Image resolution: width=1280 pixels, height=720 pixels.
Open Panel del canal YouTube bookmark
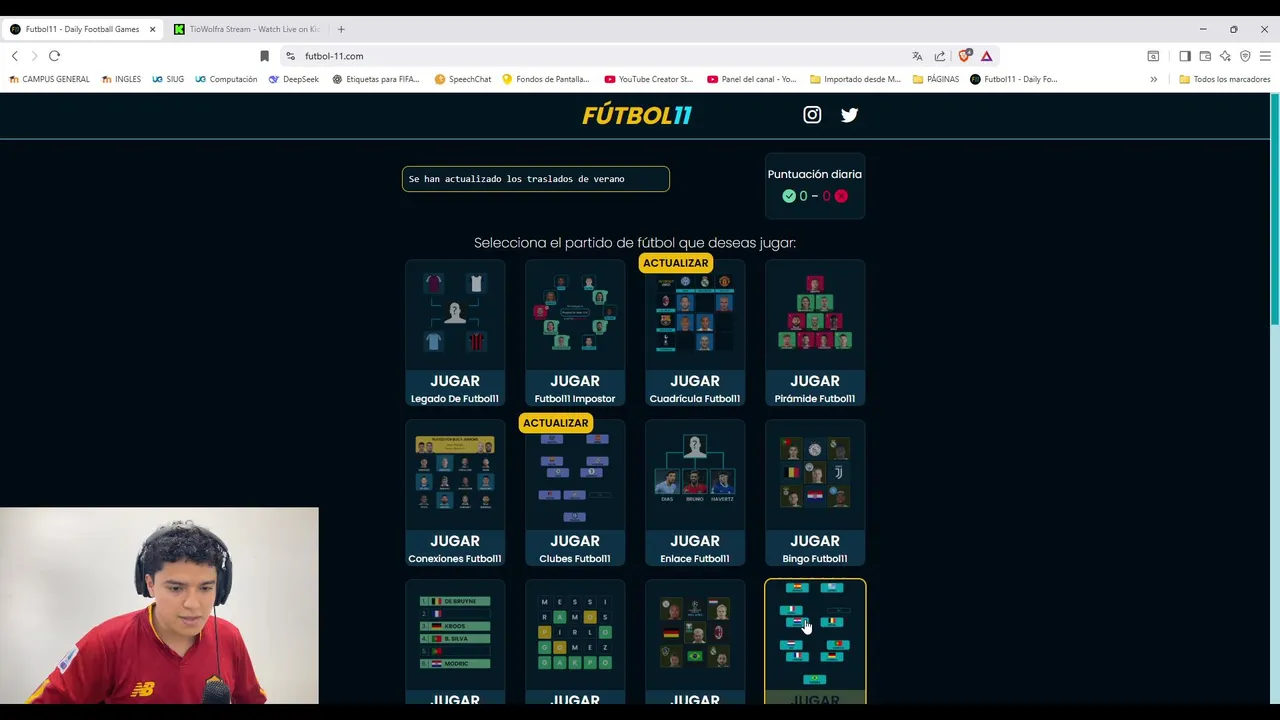(x=752, y=79)
